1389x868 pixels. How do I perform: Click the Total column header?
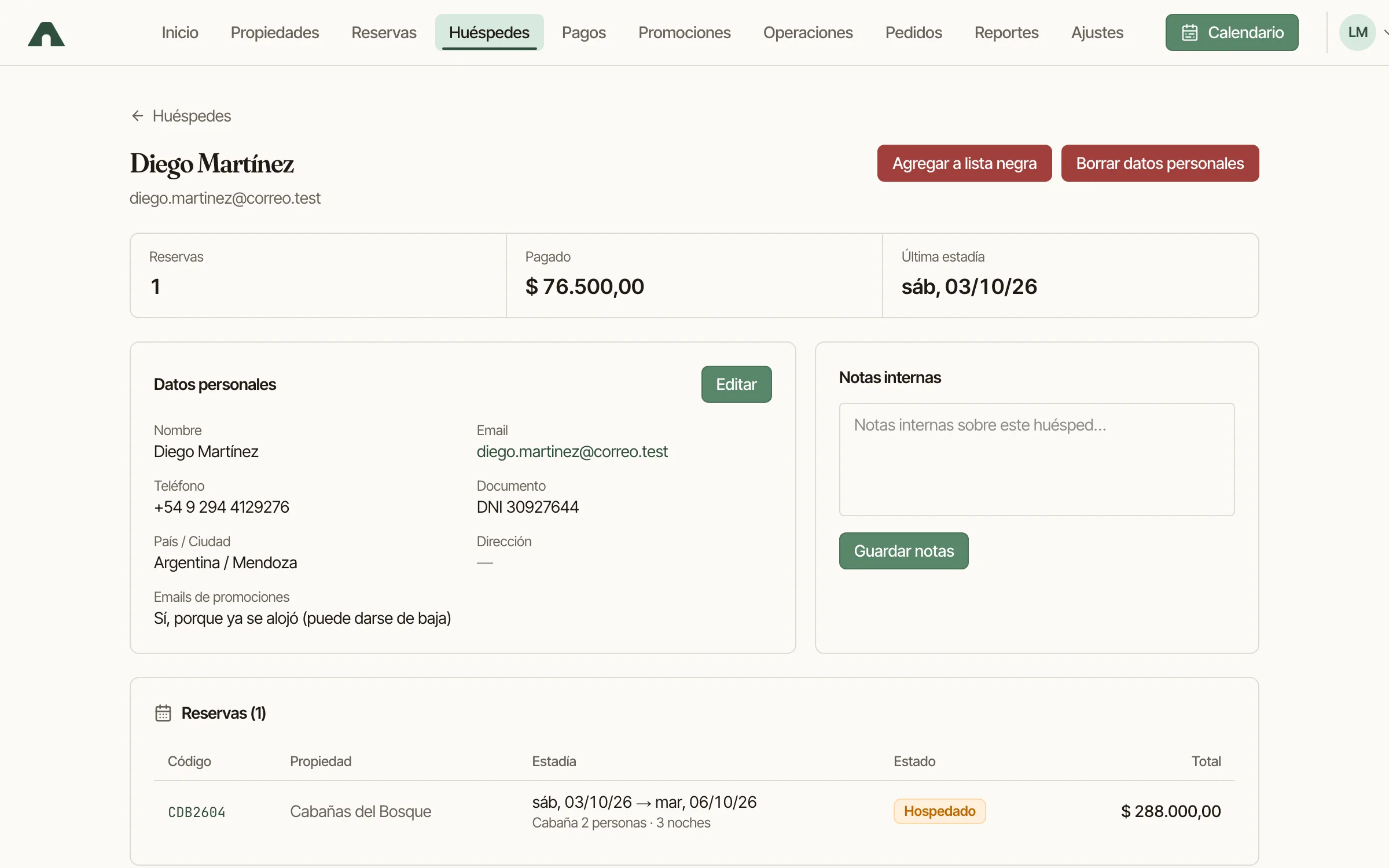(1206, 761)
